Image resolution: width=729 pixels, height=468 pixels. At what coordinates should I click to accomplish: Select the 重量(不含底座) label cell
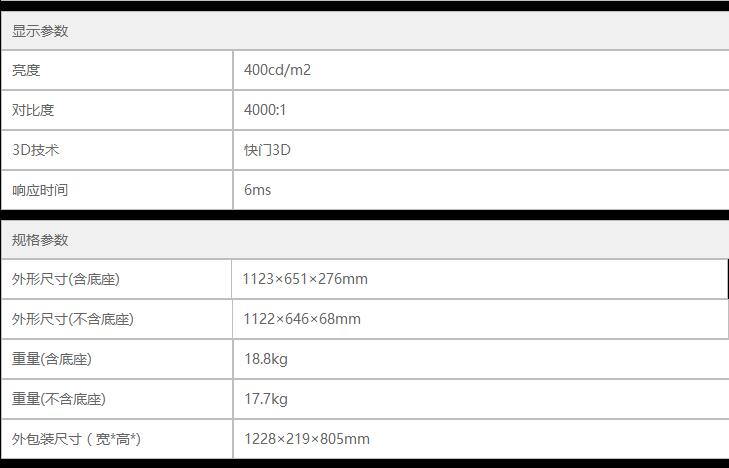[x=59, y=399]
